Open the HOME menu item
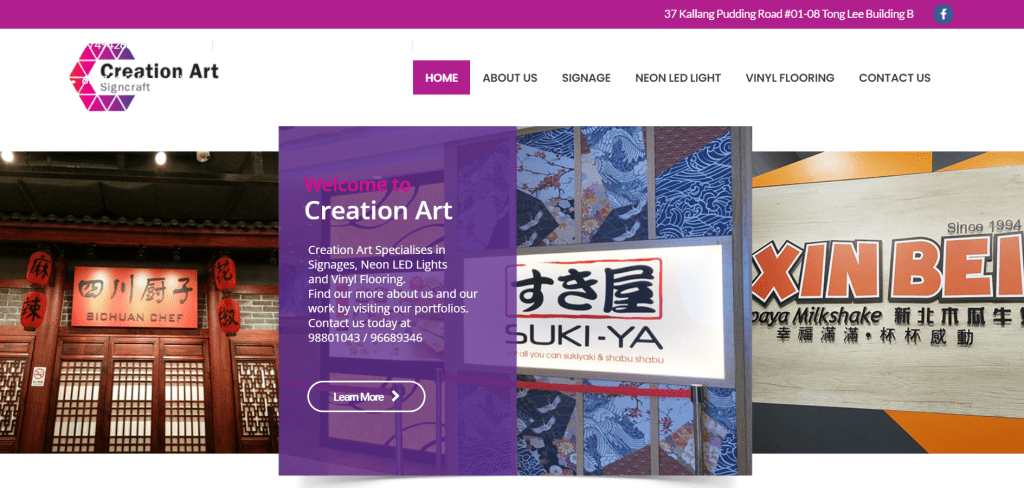Image resolution: width=1024 pixels, height=488 pixels. (441, 78)
